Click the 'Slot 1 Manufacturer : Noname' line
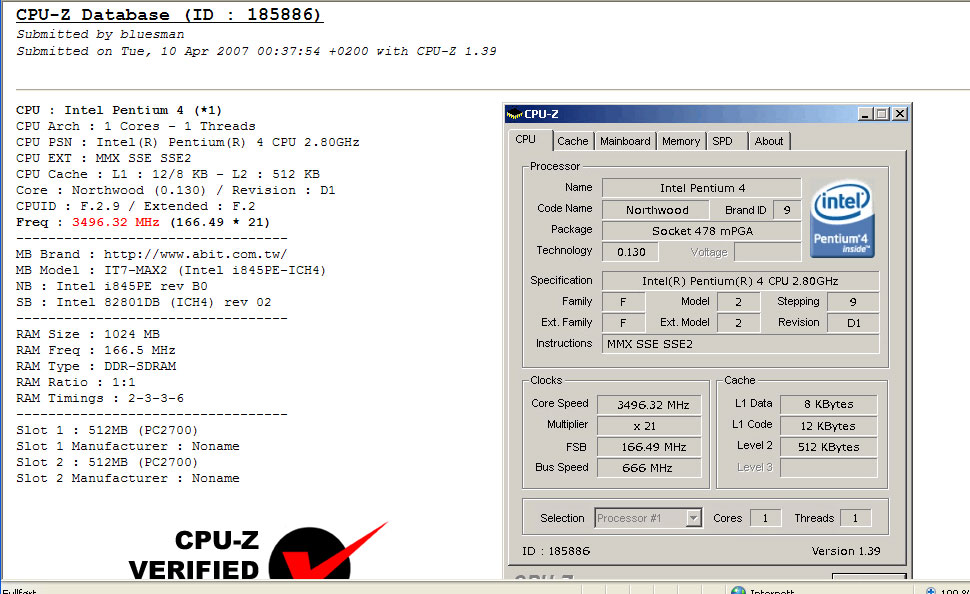Viewport: 970px width, 594px height. pos(127,447)
